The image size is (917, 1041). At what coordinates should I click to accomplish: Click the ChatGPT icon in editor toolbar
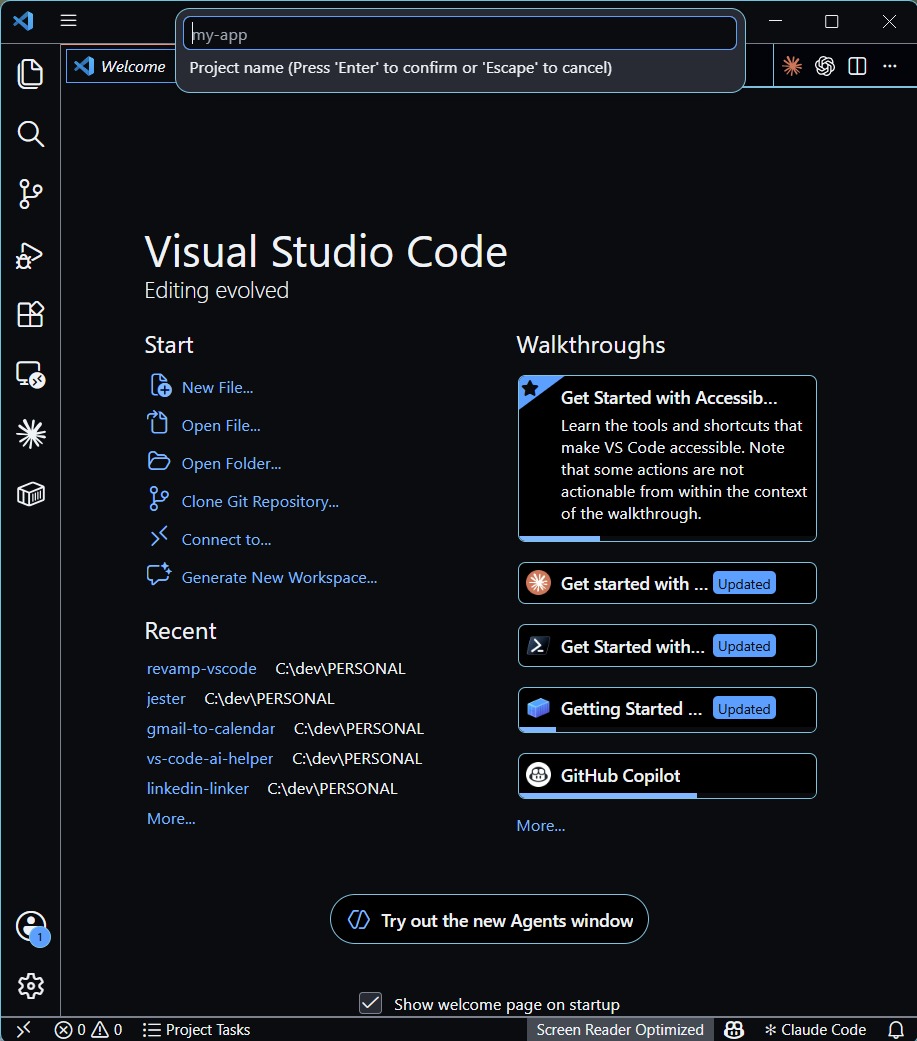pyautogui.click(x=825, y=66)
